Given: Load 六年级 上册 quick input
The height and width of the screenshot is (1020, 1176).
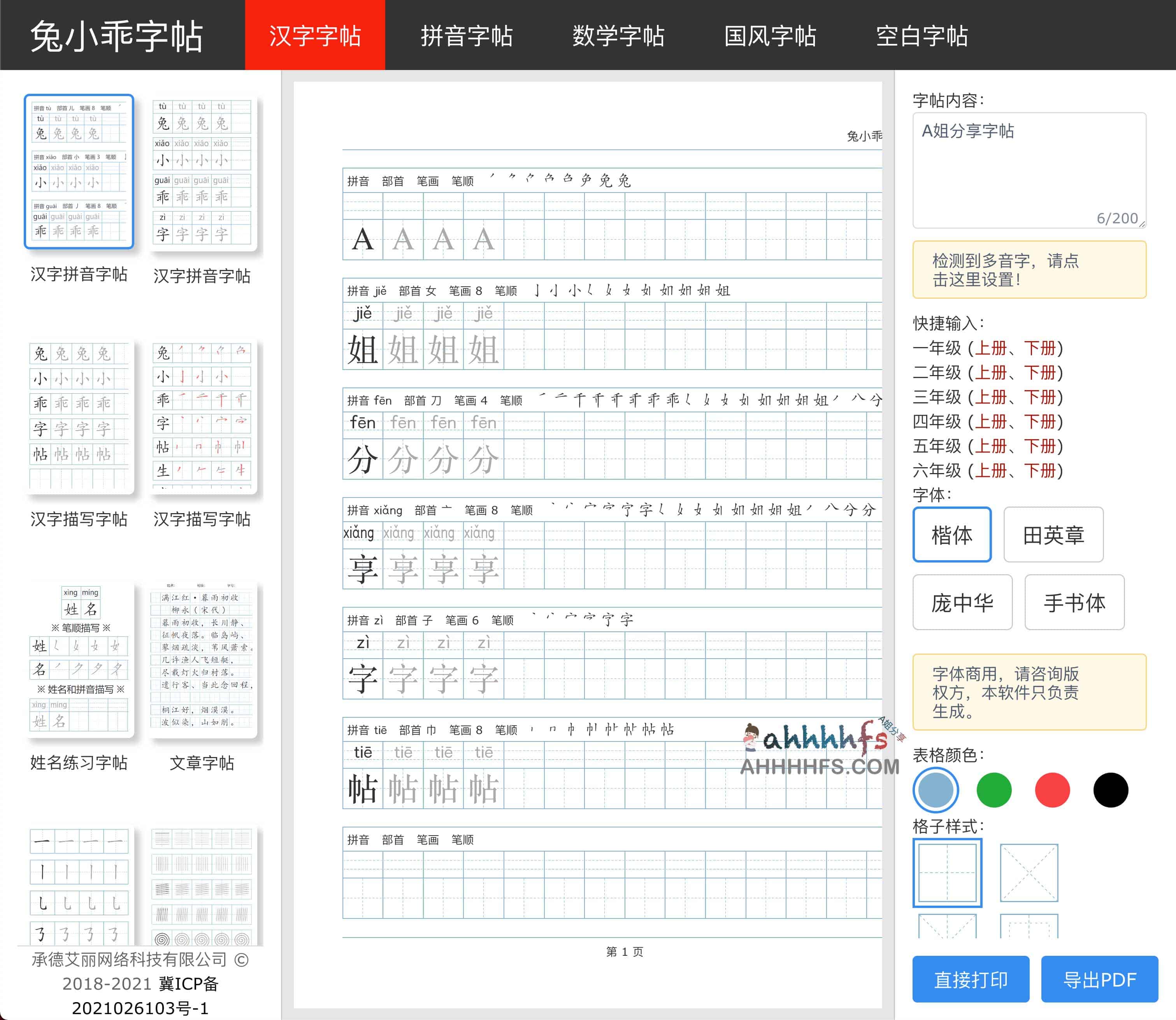Looking at the screenshot, I should [991, 470].
